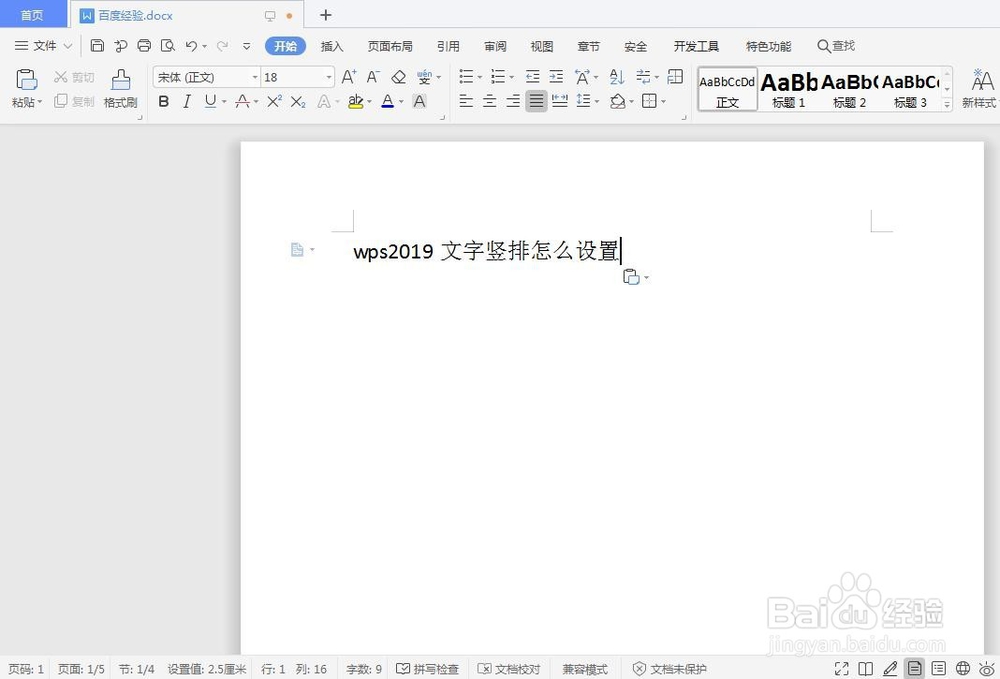Align text left
Image resolution: width=1000 pixels, height=679 pixels.
tap(466, 101)
